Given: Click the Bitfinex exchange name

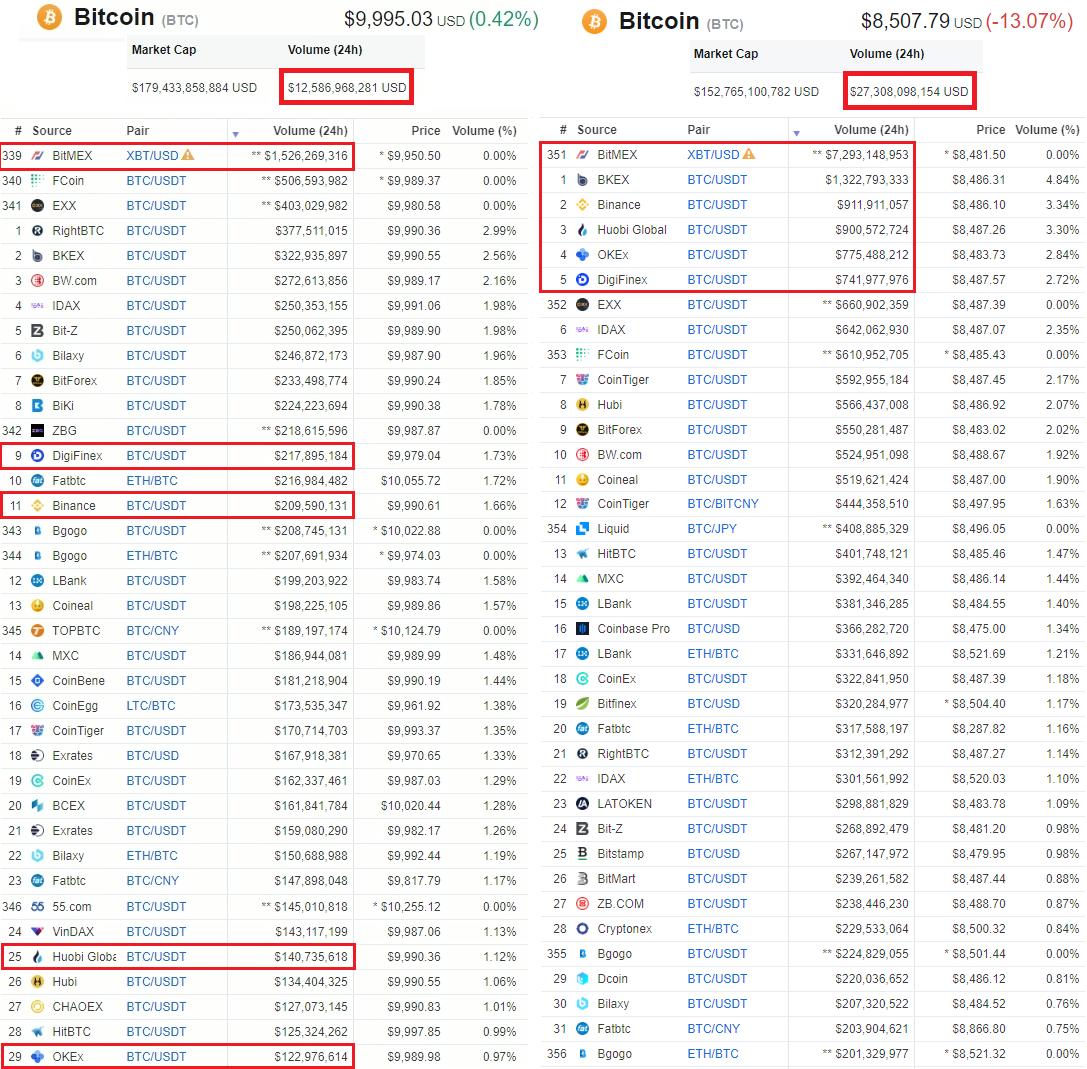Looking at the screenshot, I should 617,704.
